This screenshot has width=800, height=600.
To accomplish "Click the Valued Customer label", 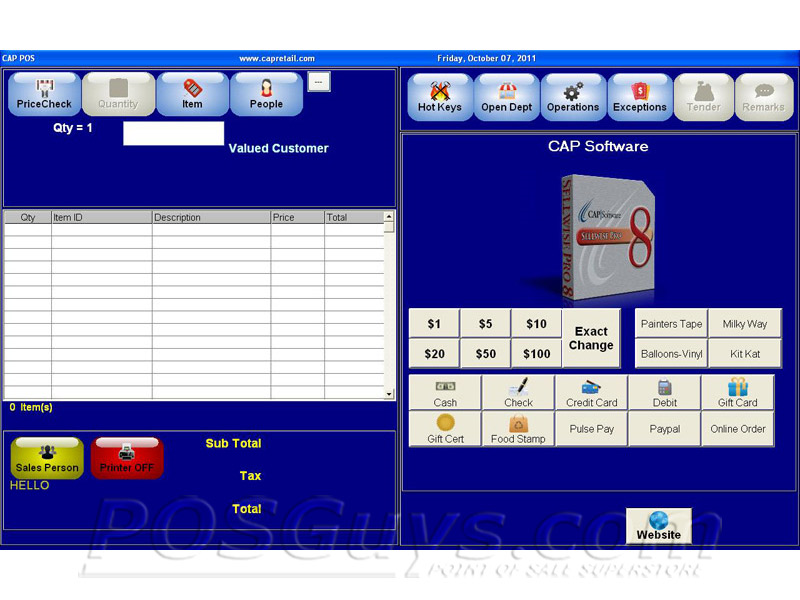I will point(279,148).
